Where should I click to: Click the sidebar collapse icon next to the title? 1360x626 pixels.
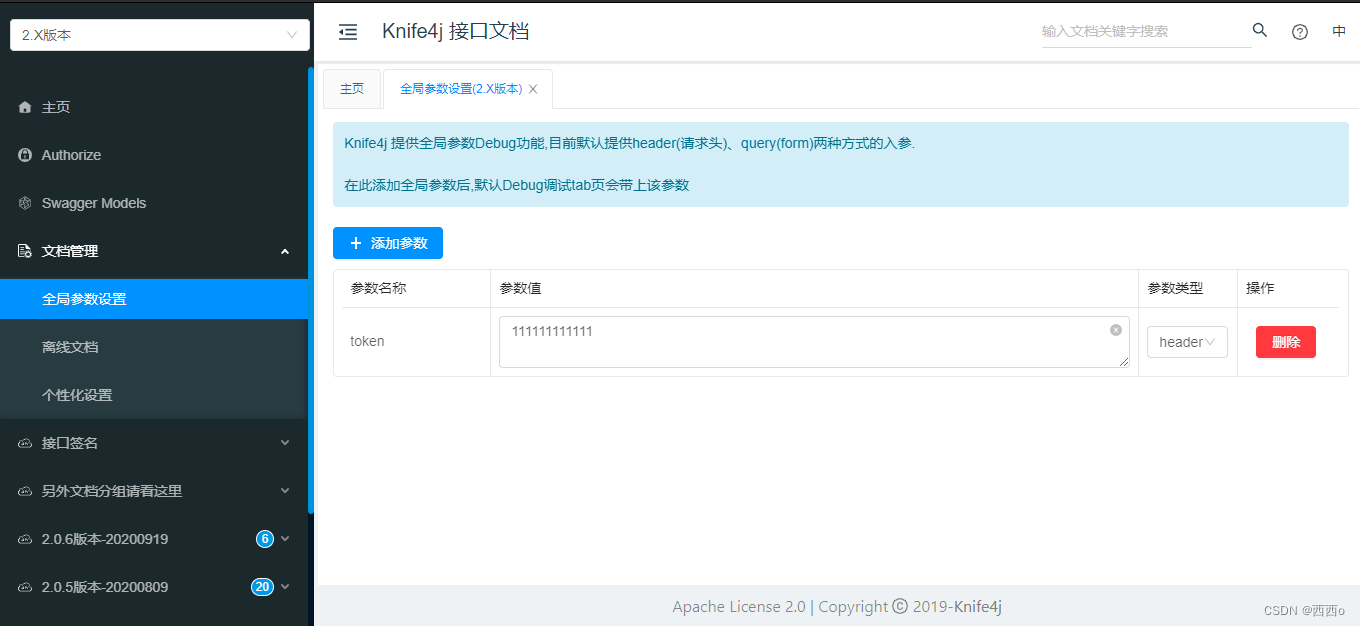point(347,31)
